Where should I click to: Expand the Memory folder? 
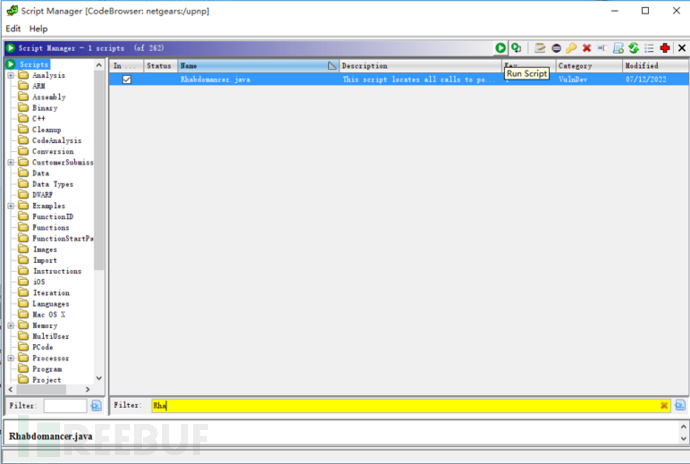[x=11, y=326]
